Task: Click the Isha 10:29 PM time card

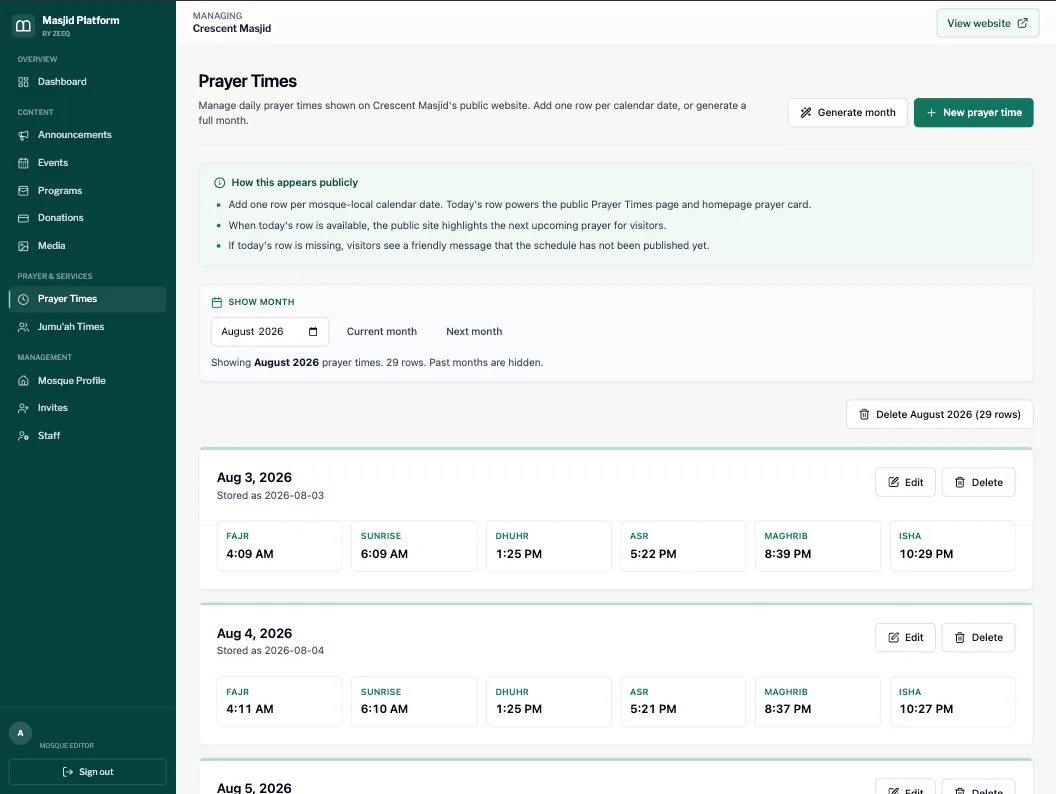Action: tap(952, 546)
